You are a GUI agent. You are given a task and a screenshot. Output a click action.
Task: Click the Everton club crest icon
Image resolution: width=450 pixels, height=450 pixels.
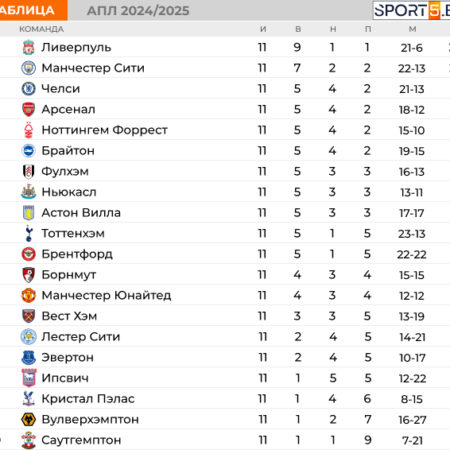pyautogui.click(x=29, y=357)
